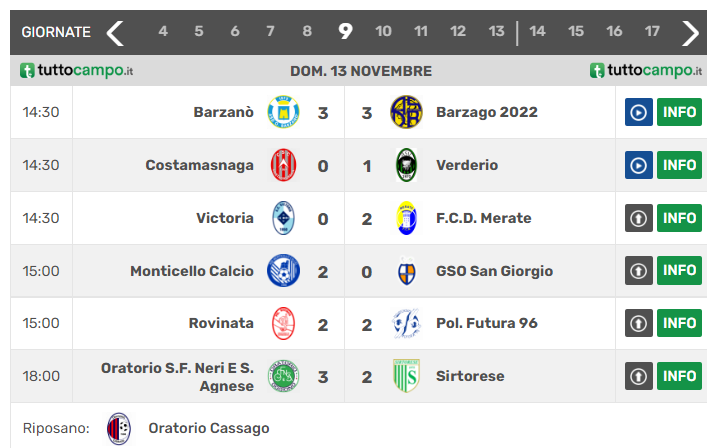
Task: Click upload icon for Victoria match
Action: pos(638,218)
